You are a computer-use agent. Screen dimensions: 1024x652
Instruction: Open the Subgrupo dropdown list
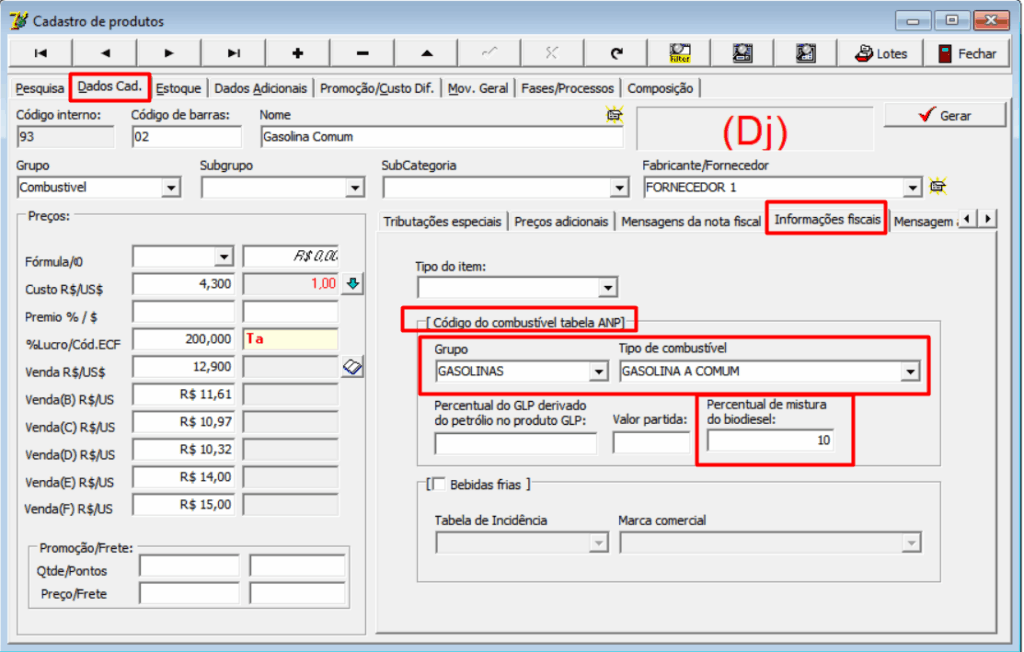354,187
